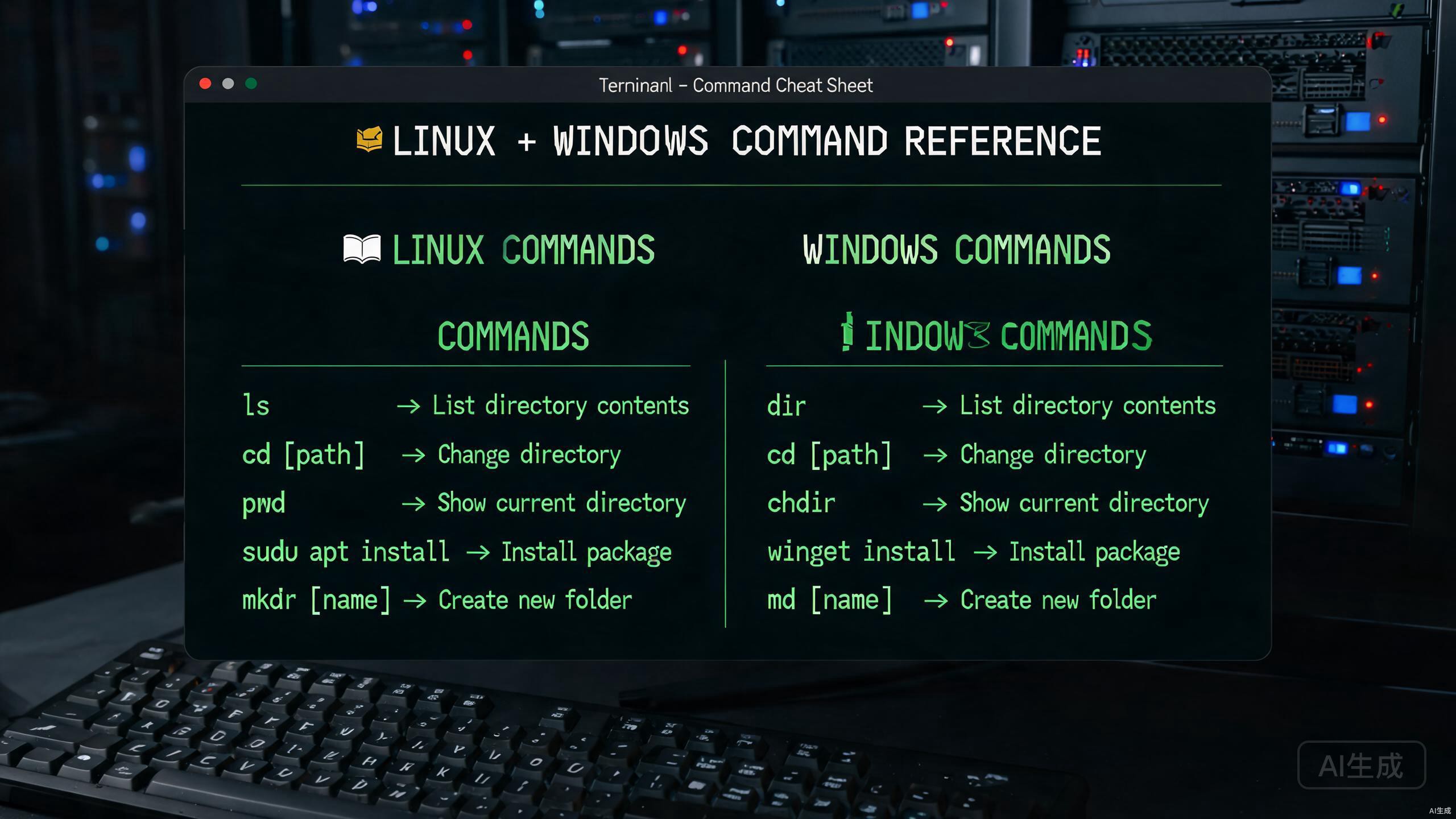Select the 'md [name]' command
Viewport: 1456px width, 819px height.
[x=830, y=601]
